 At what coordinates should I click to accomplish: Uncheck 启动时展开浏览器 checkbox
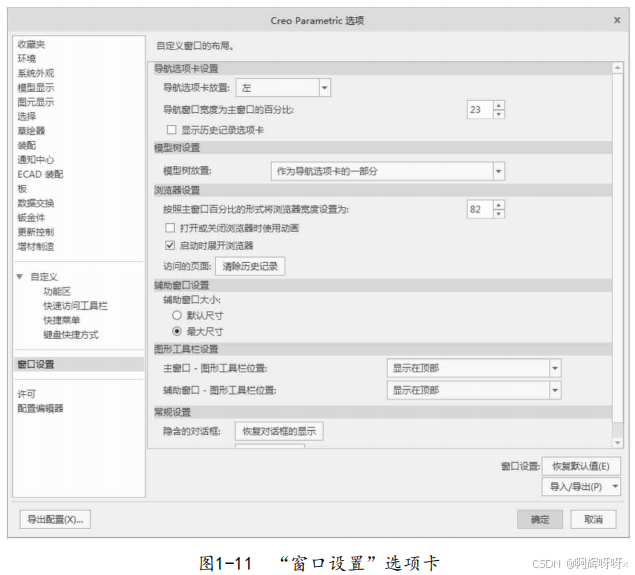[x=170, y=245]
